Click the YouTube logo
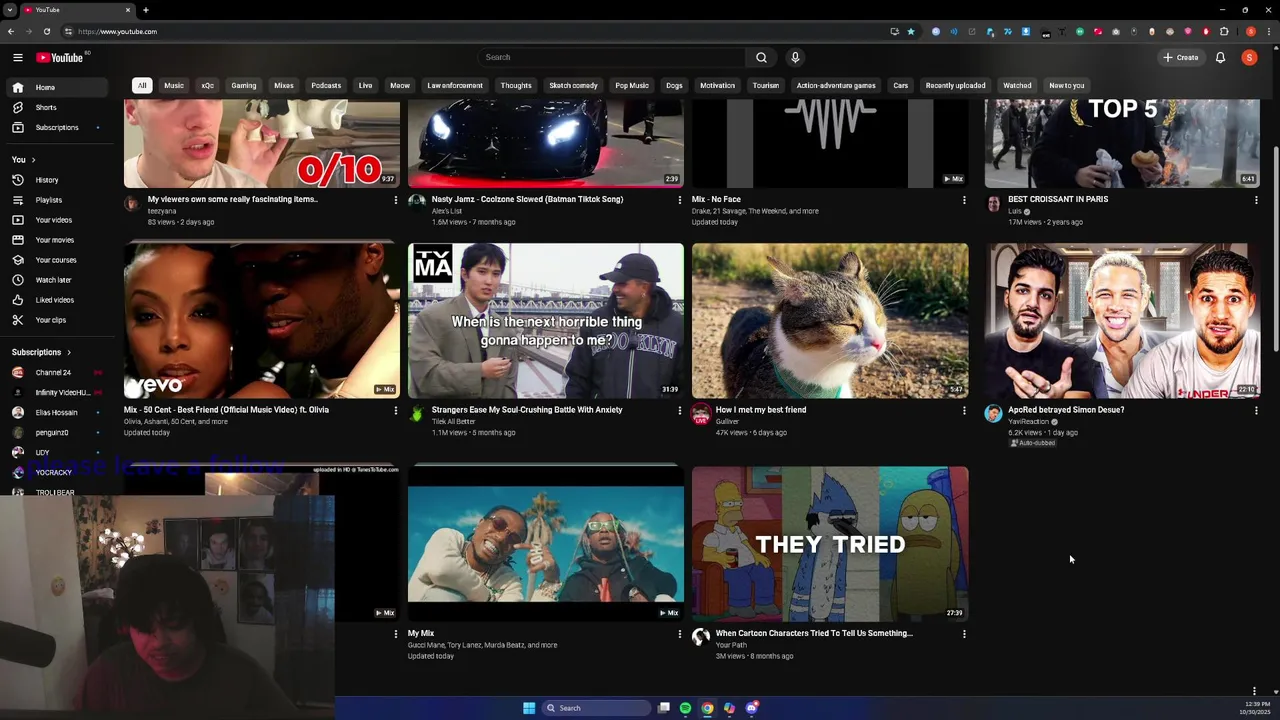 pyautogui.click(x=62, y=57)
